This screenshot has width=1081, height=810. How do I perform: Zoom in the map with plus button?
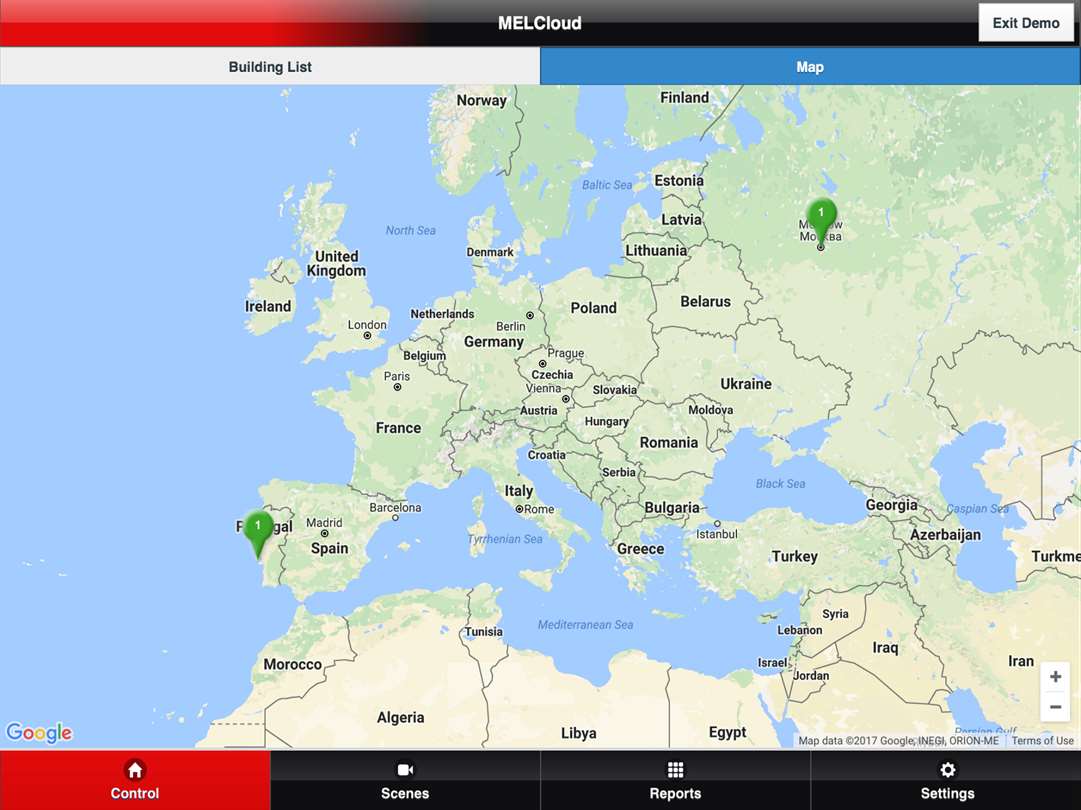coord(1055,677)
